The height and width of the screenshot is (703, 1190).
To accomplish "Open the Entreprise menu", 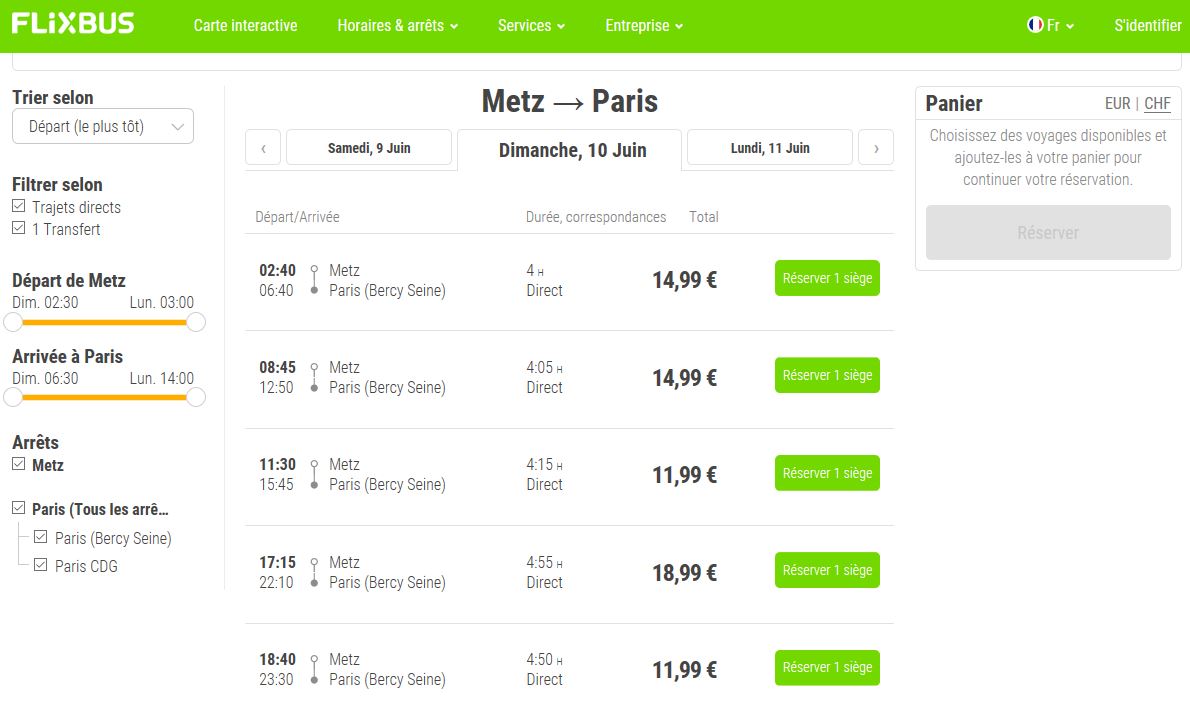I will pyautogui.click(x=644, y=26).
